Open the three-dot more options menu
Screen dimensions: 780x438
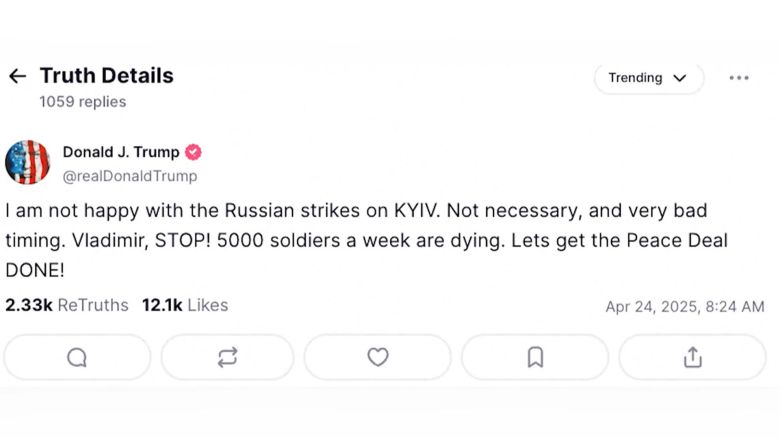point(739,78)
